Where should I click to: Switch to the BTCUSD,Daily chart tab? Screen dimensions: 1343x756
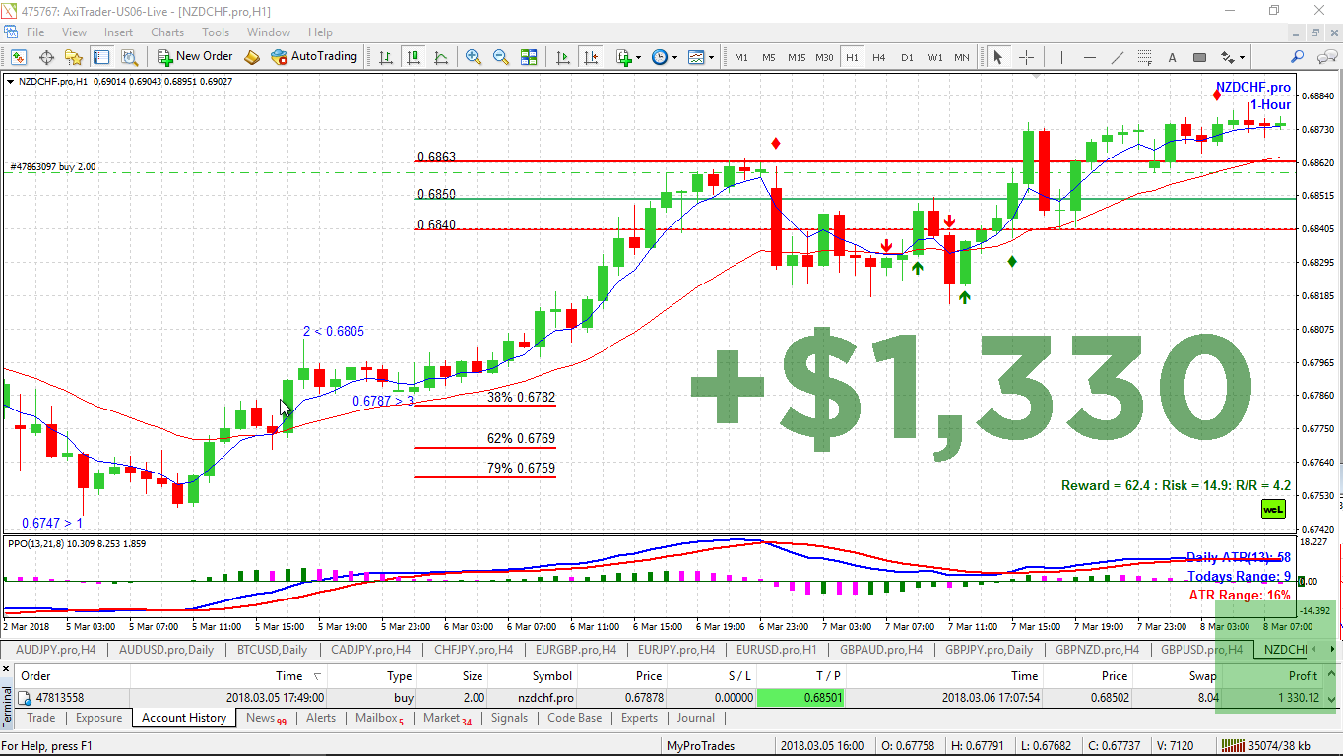click(x=273, y=649)
